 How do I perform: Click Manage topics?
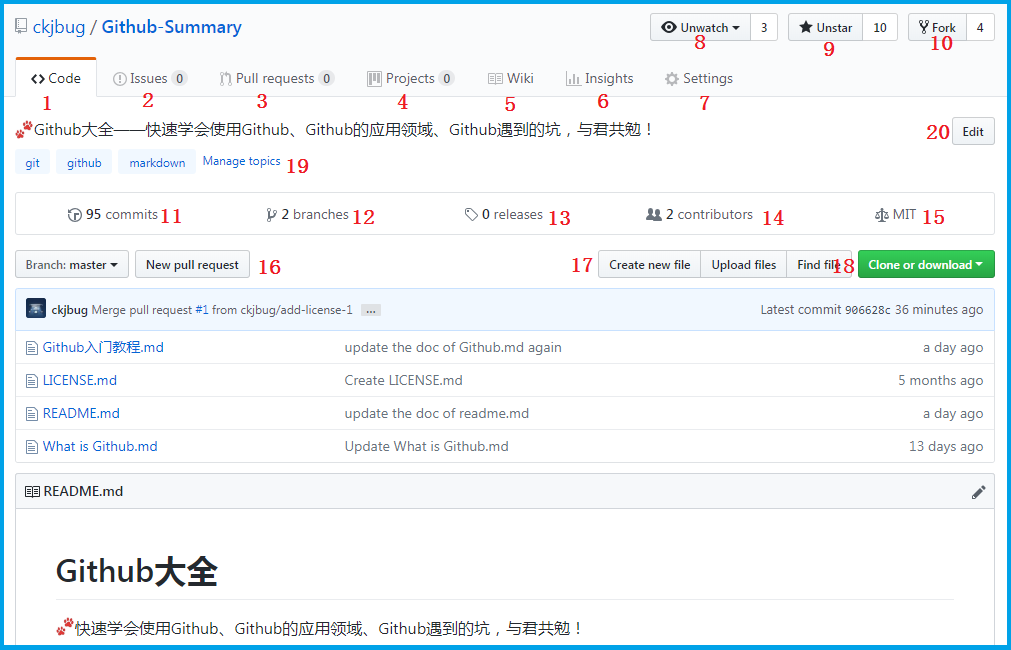(242, 161)
